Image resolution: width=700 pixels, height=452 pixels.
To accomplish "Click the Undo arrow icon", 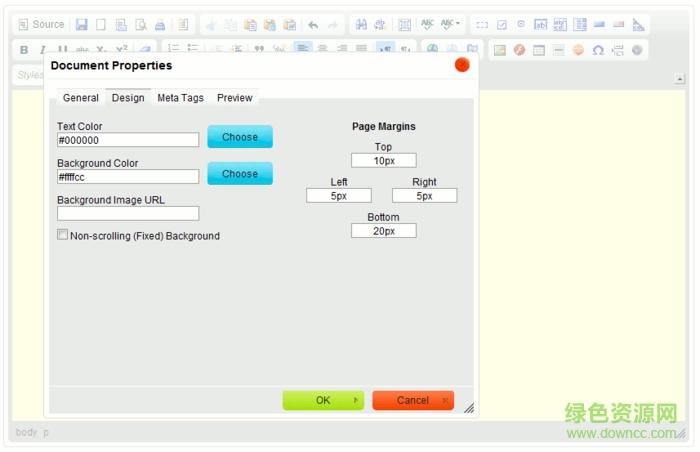I will coord(313,24).
